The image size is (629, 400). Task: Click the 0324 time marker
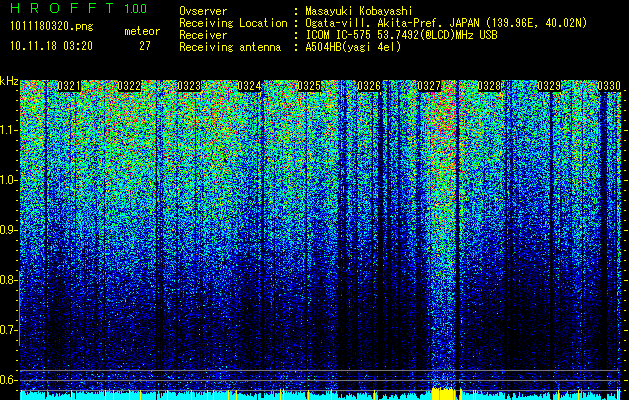coord(249,86)
